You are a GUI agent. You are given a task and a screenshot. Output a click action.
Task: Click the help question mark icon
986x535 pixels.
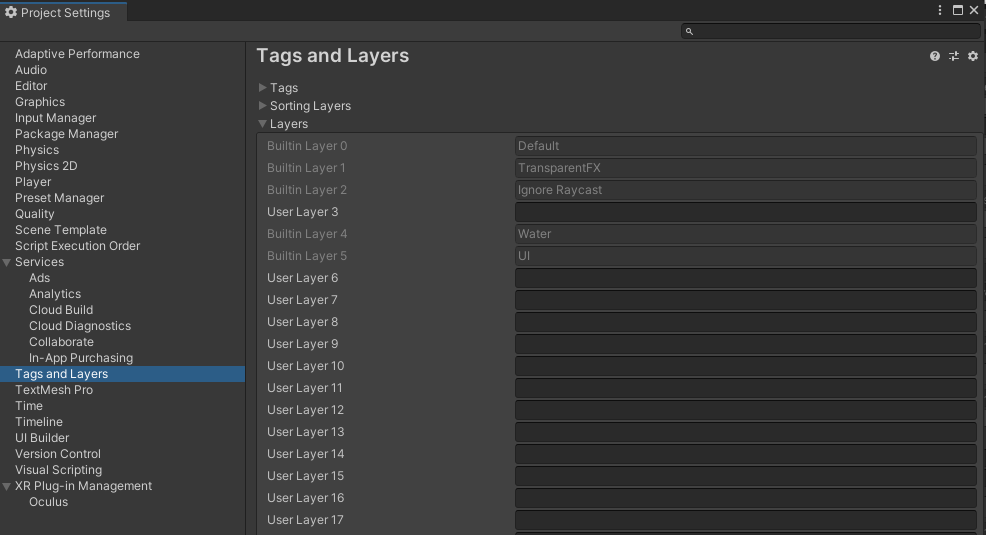tap(935, 57)
